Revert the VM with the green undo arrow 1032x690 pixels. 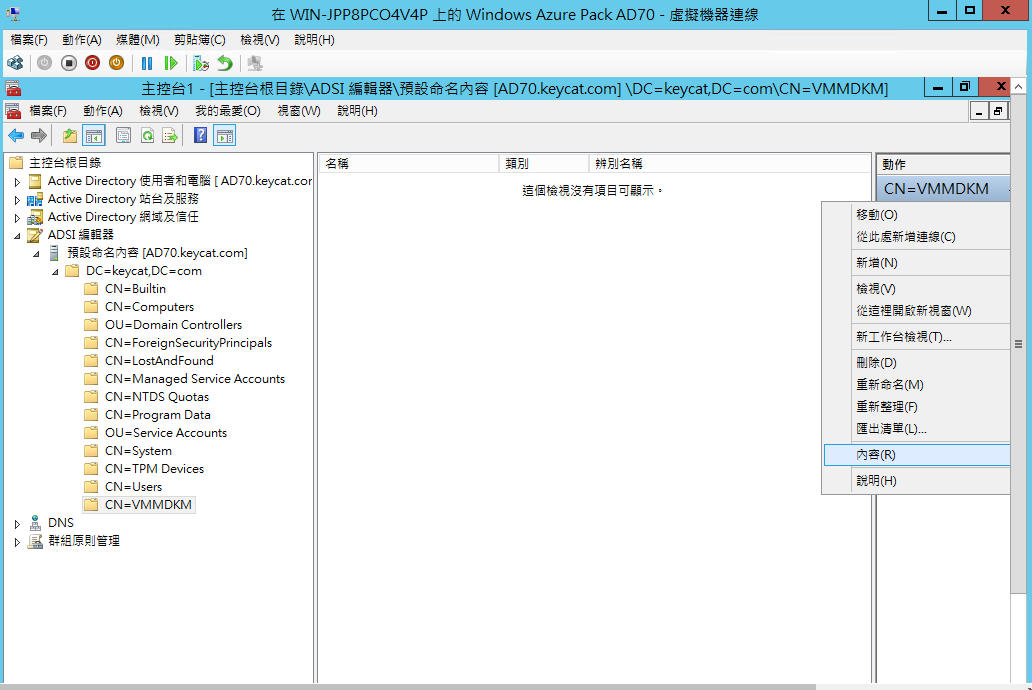(225, 63)
